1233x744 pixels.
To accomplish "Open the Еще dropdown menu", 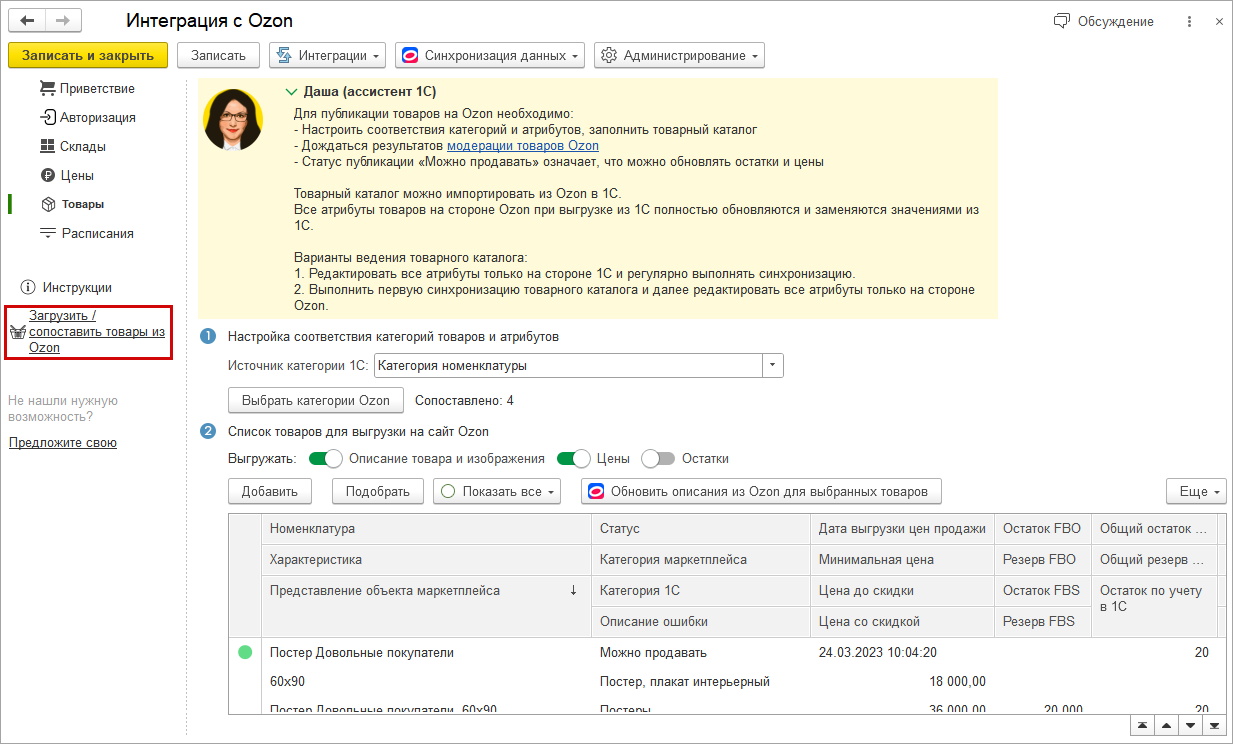I will (x=1196, y=491).
